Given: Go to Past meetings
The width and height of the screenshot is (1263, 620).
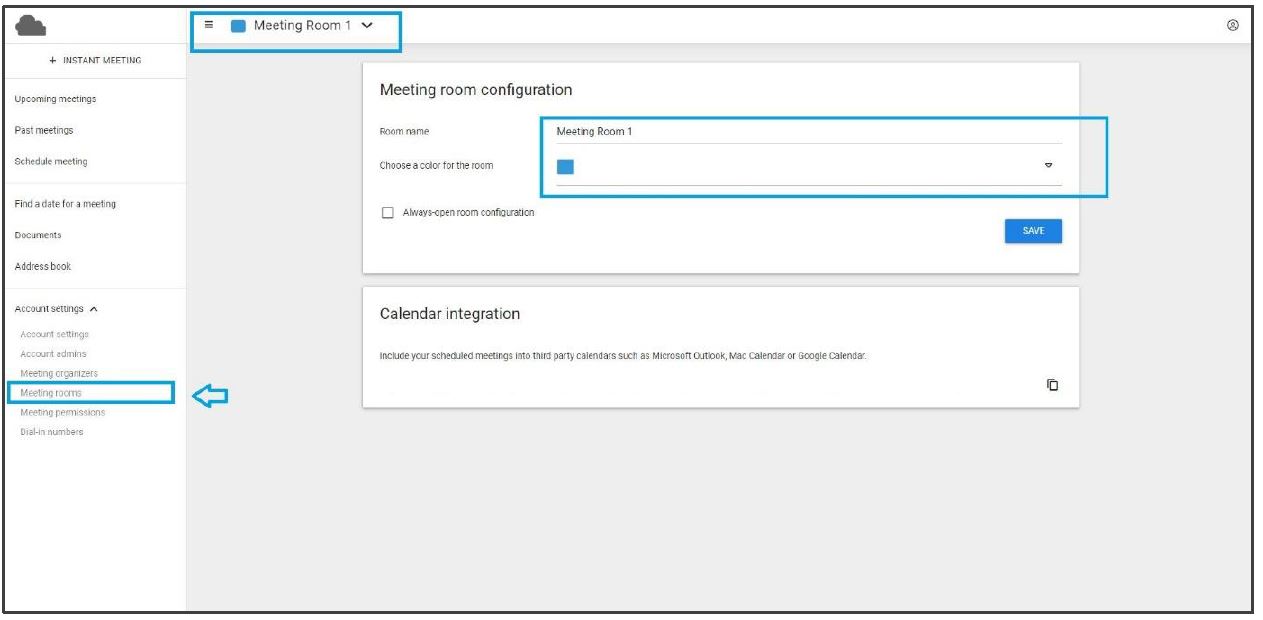Looking at the screenshot, I should 44,130.
